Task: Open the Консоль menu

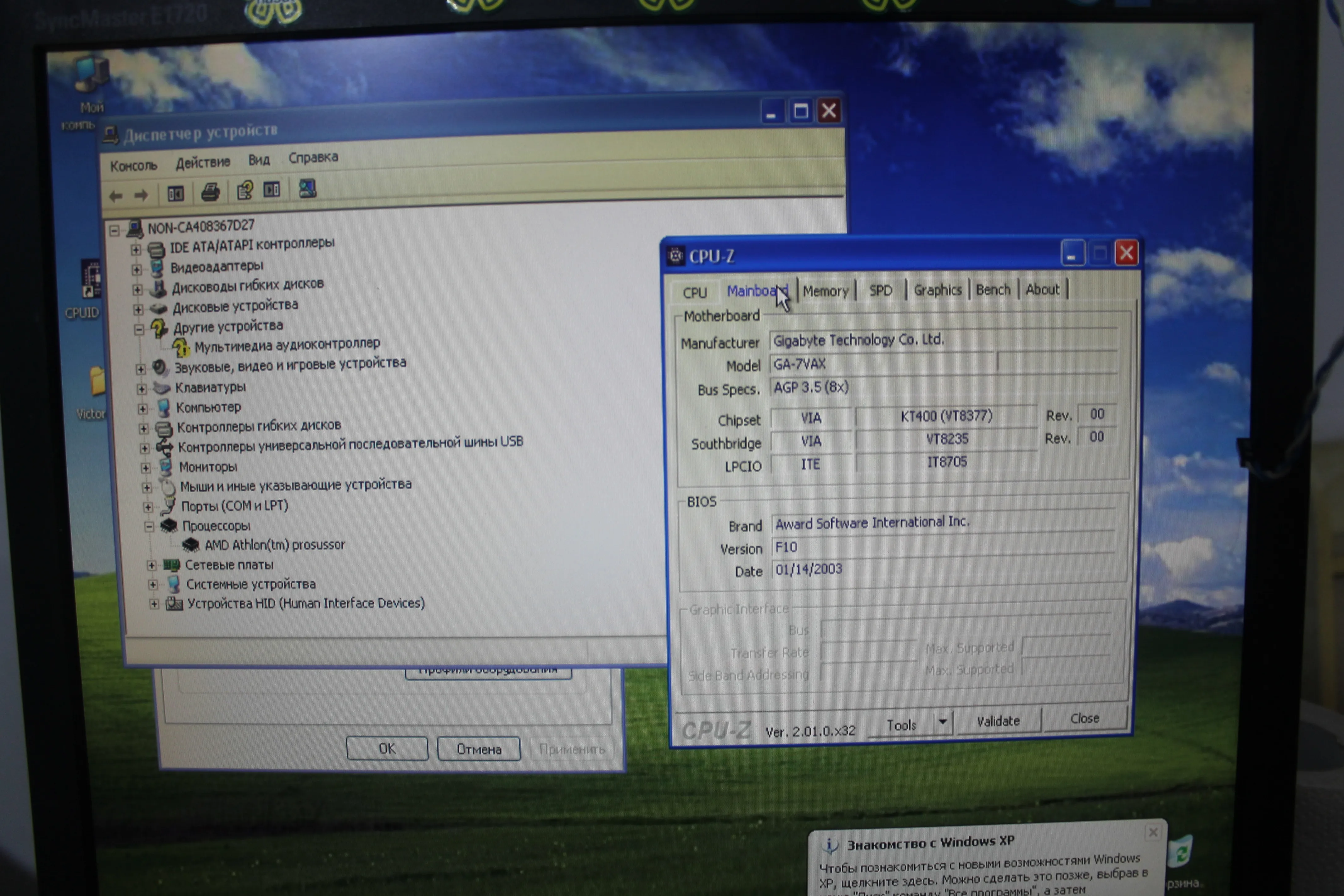Action: point(134,166)
